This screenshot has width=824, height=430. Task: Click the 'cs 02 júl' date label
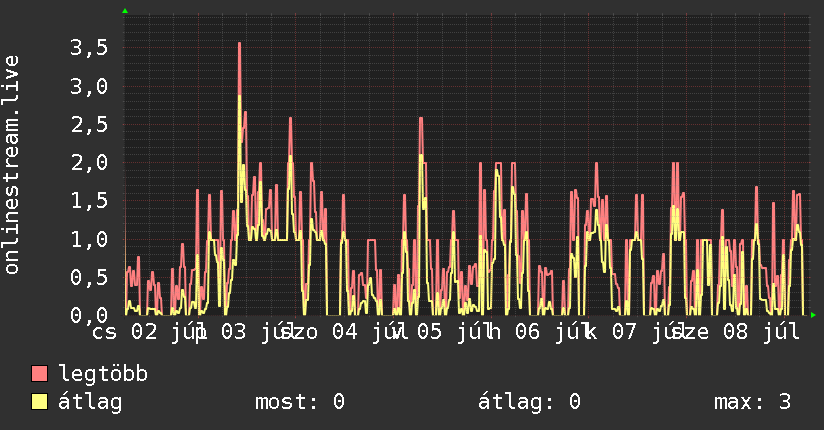pos(148,332)
